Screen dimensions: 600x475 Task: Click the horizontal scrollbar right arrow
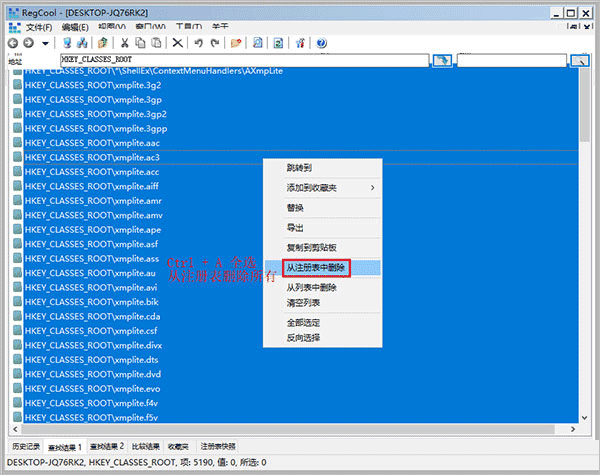(x=573, y=429)
